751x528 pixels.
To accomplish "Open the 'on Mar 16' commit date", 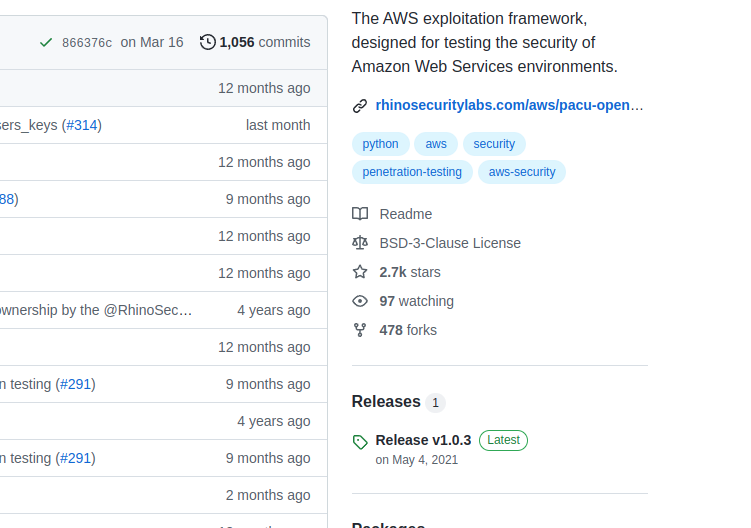I will pos(152,42).
